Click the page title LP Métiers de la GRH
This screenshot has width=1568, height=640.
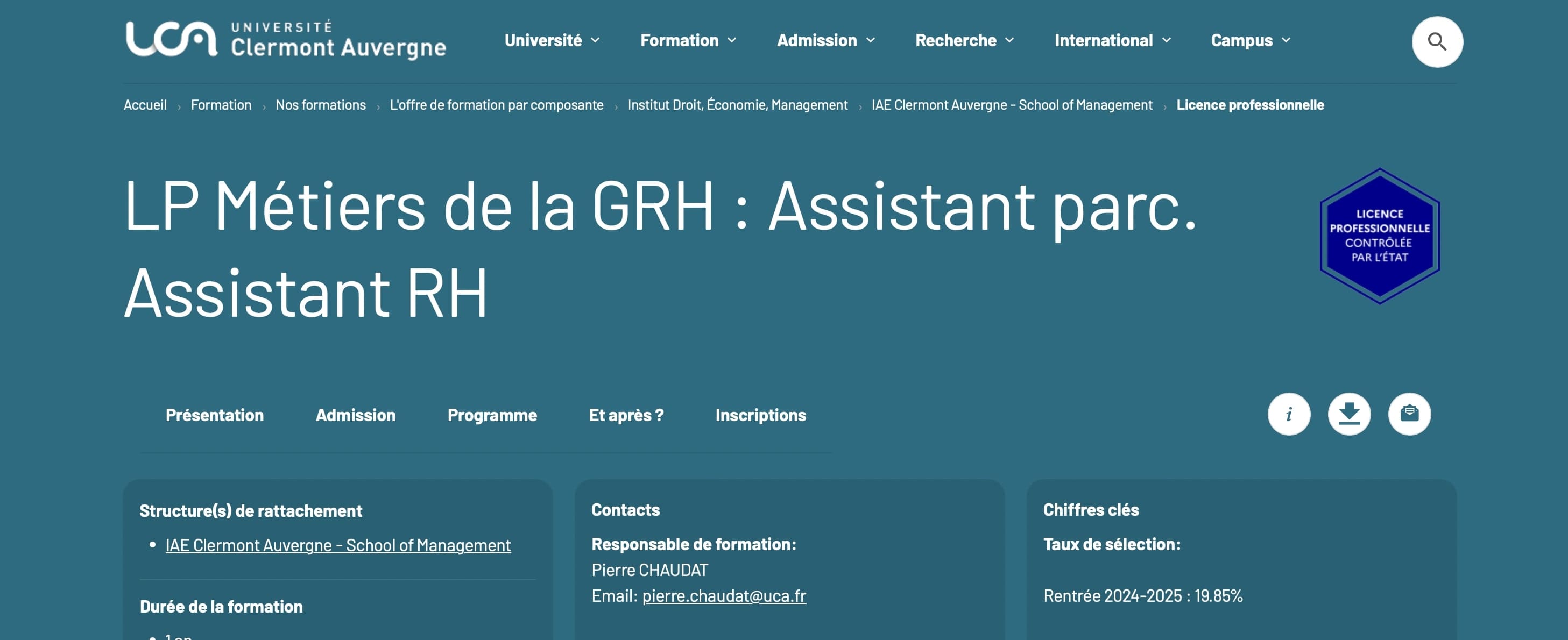click(660, 249)
